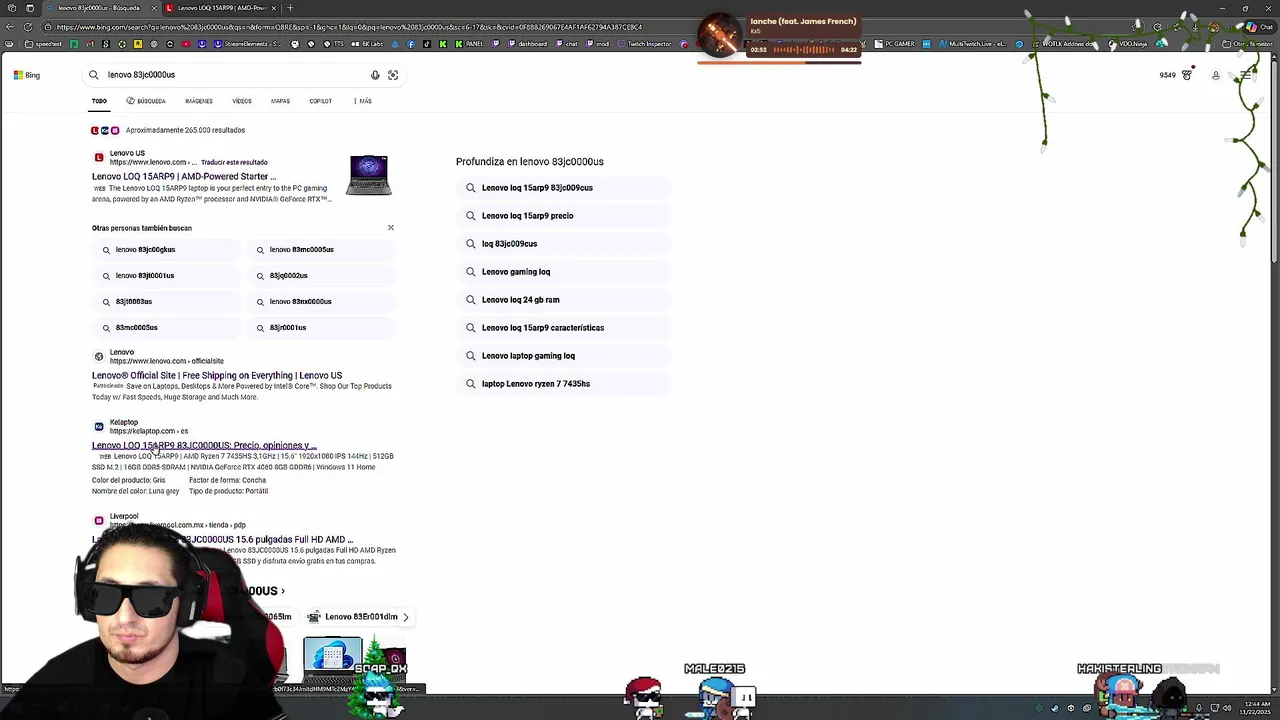The width and height of the screenshot is (1280, 720).
Task: Switch to VÍDEOS tab
Action: click(242, 101)
